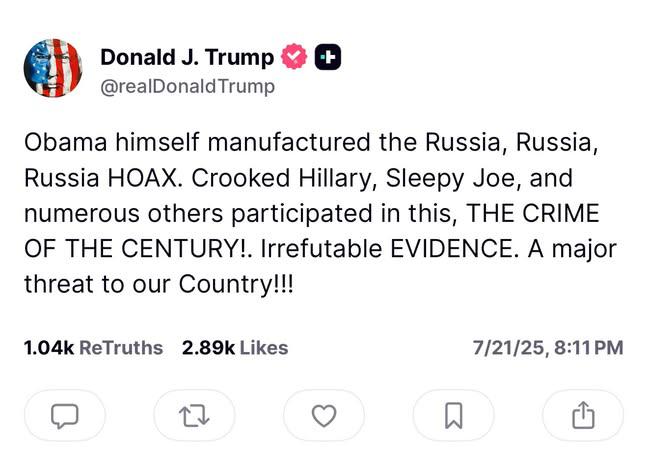
Task: Click the 7/21/25, 8:11 PM timestamp
Action: pyautogui.click(x=547, y=348)
